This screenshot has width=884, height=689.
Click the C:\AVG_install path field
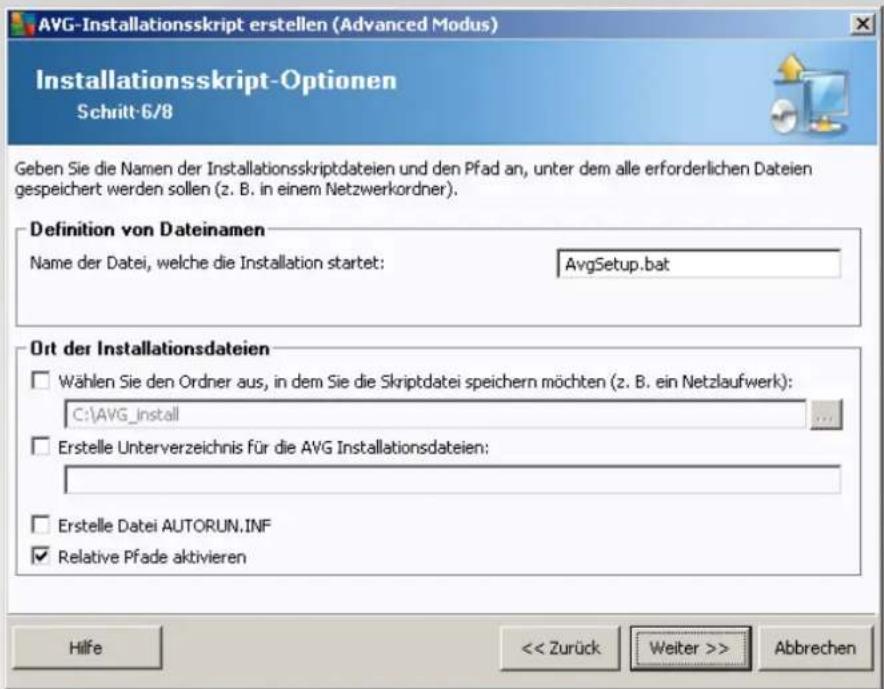[435, 414]
